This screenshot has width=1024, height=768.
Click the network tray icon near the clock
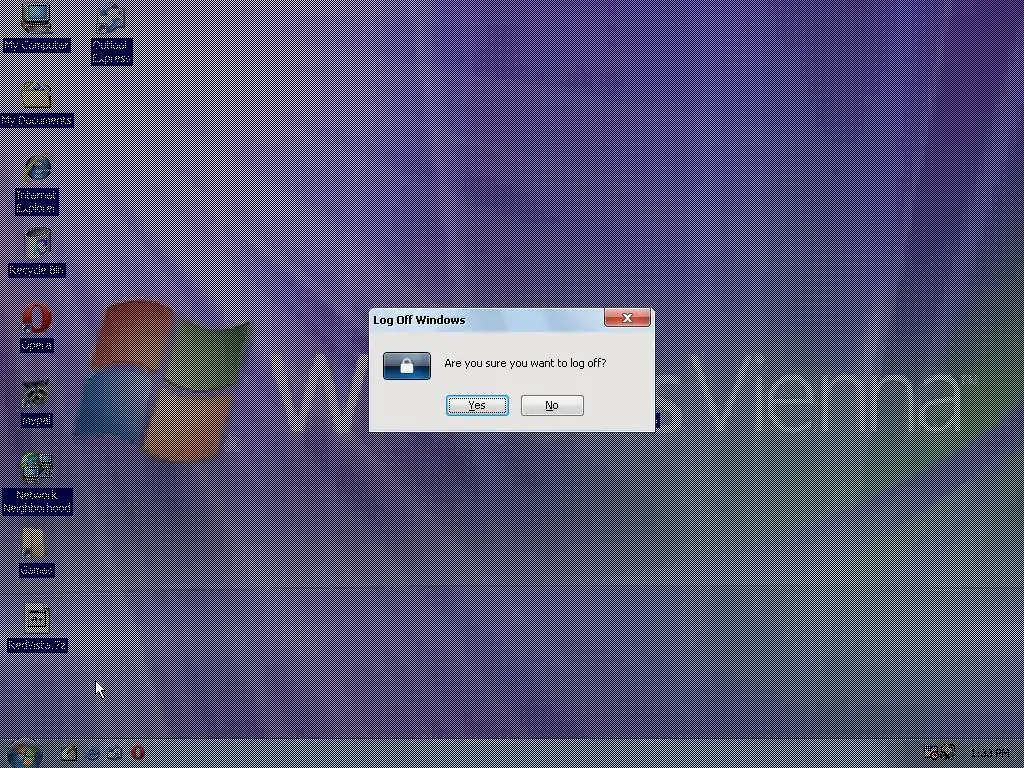click(931, 753)
